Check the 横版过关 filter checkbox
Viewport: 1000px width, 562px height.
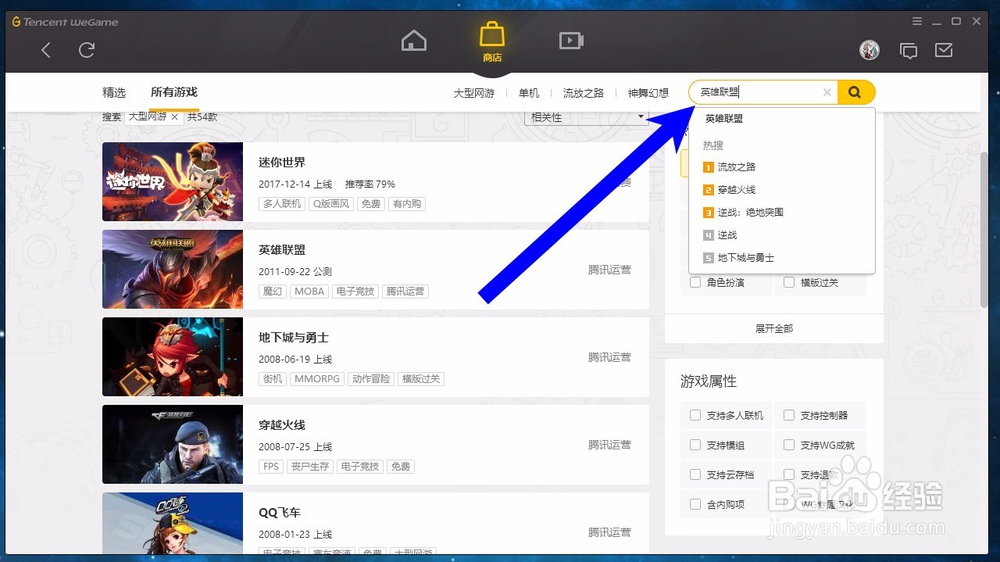pyautogui.click(x=789, y=282)
